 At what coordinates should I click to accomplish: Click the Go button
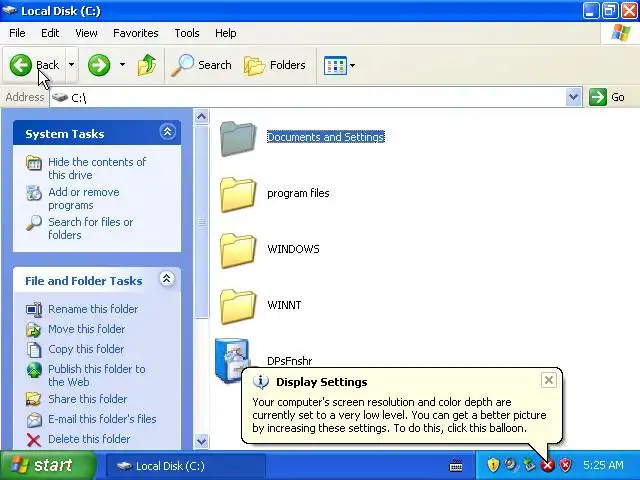click(607, 97)
